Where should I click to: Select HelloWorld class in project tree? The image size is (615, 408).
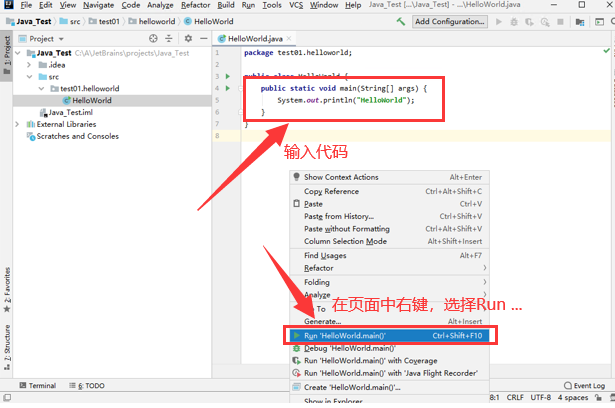coord(112,100)
